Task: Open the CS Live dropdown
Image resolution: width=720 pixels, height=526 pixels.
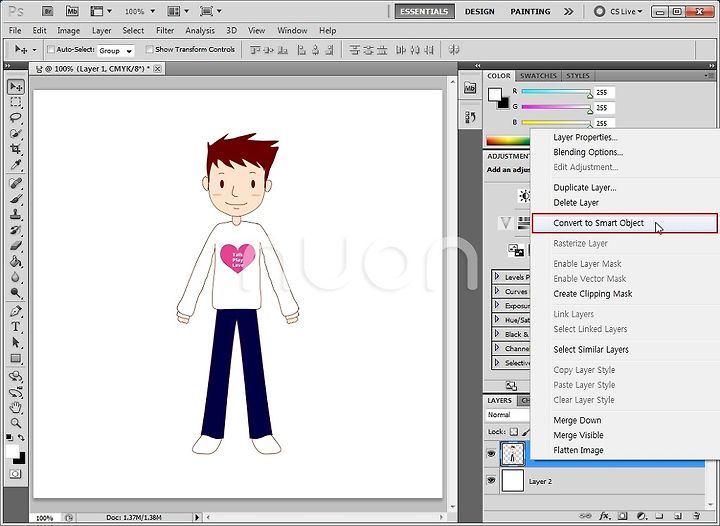Action: tap(618, 11)
